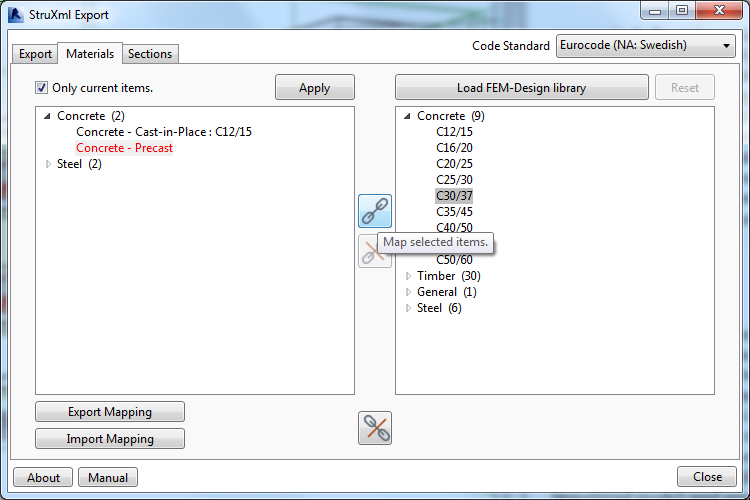Click the Apply button
Viewport: 750px width, 500px height.
pos(315,88)
